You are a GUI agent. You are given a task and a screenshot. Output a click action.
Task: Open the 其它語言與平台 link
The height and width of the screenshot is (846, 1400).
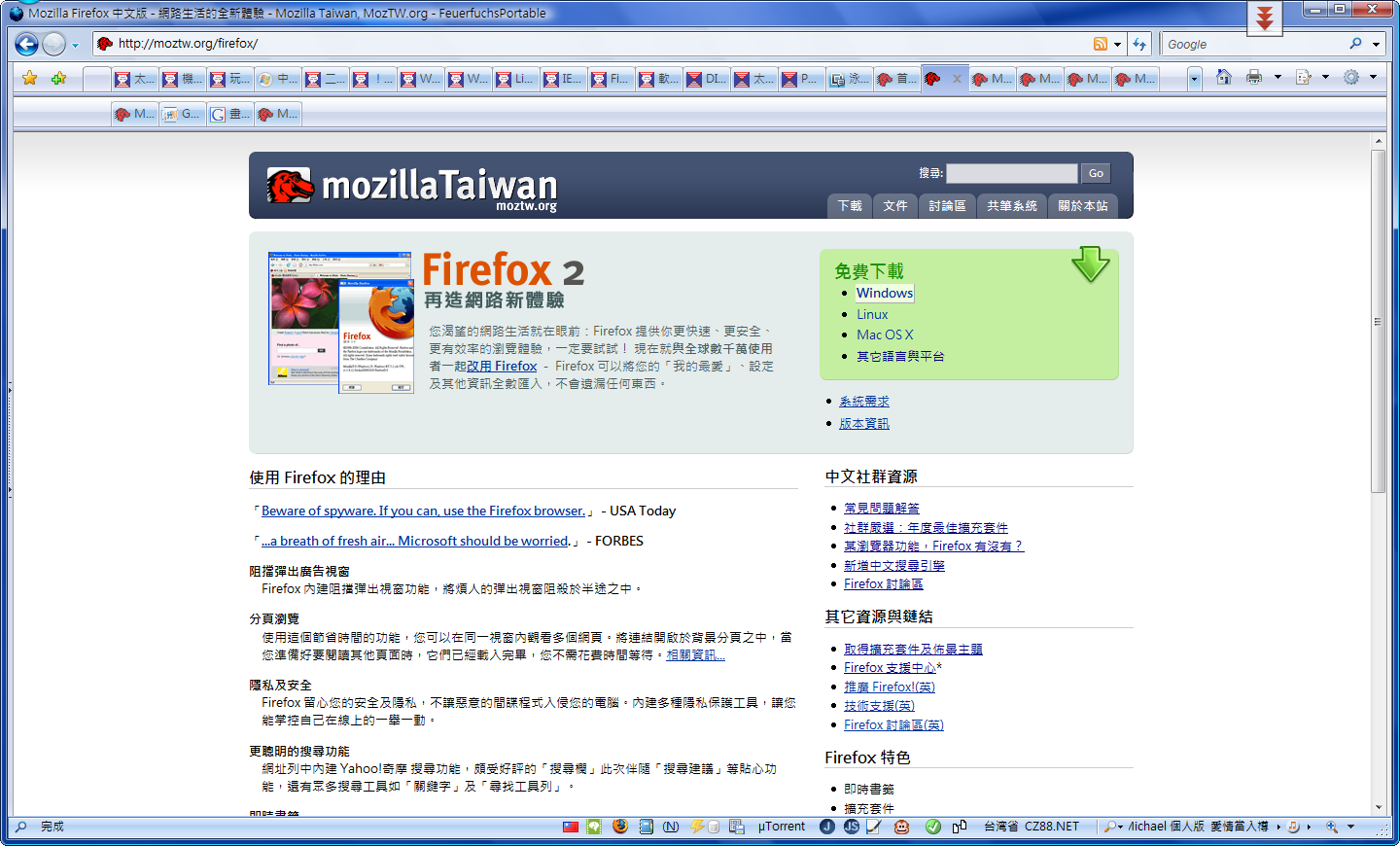(x=900, y=356)
